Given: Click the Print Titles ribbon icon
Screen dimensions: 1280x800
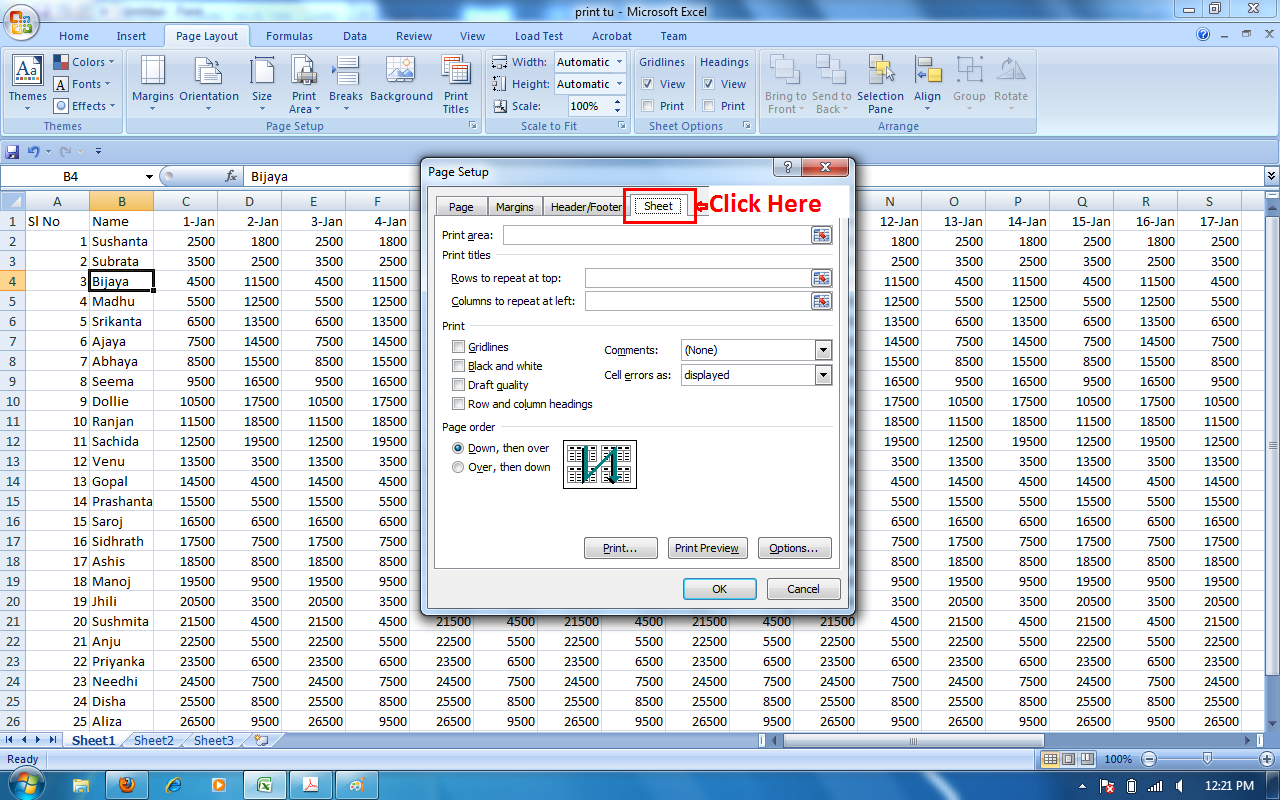Looking at the screenshot, I should pyautogui.click(x=456, y=84).
